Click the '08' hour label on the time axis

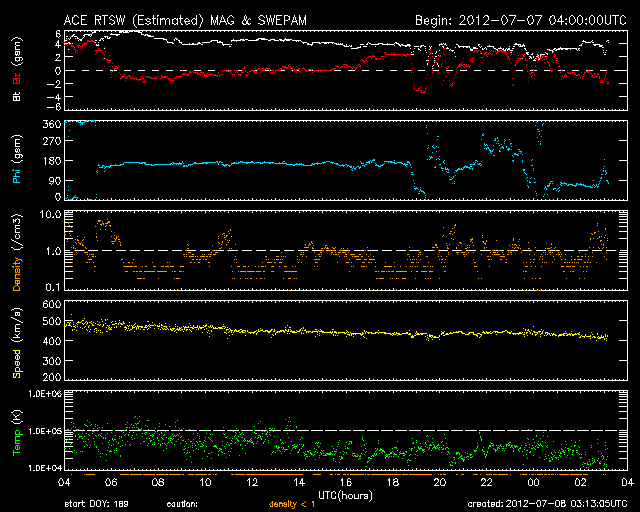pos(158,482)
